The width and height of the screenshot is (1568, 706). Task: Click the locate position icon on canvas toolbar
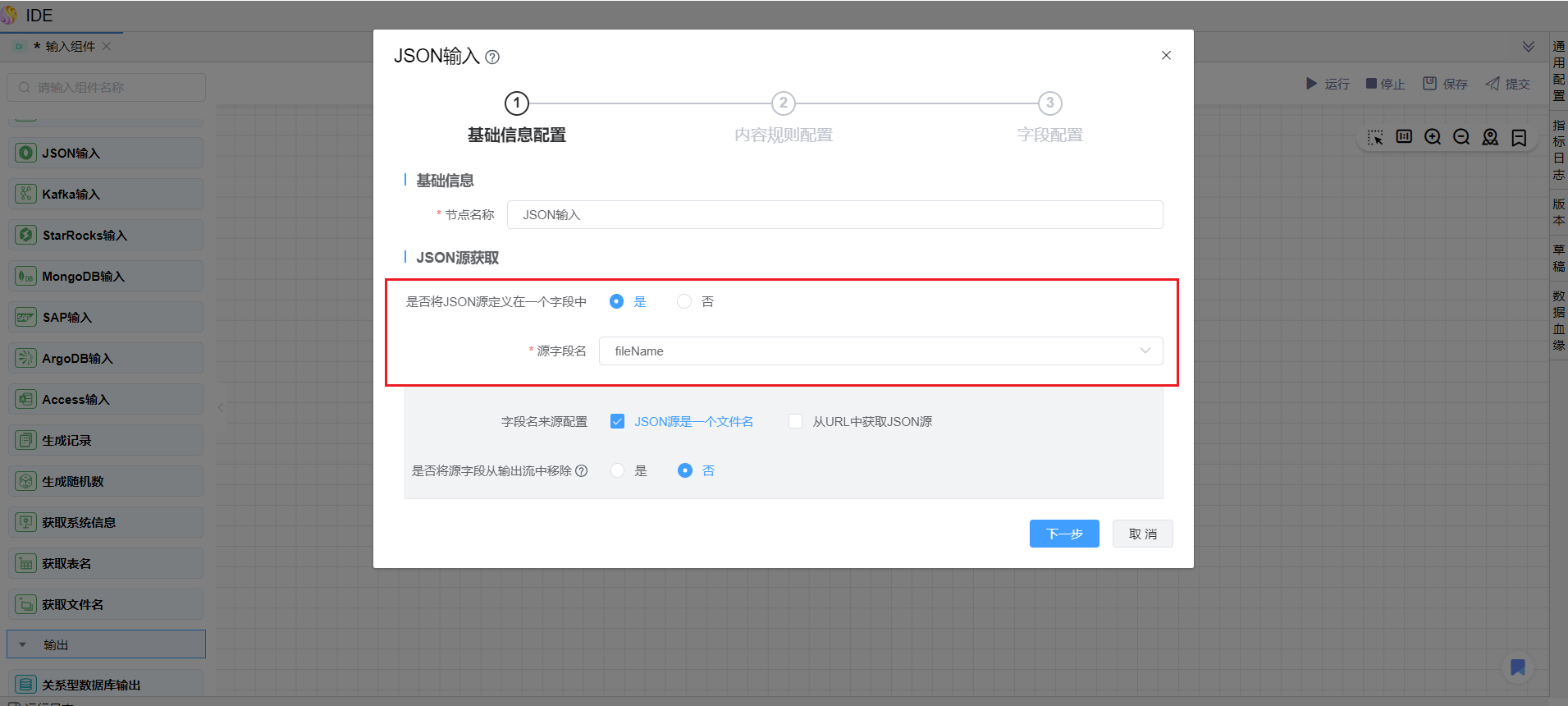point(1490,137)
